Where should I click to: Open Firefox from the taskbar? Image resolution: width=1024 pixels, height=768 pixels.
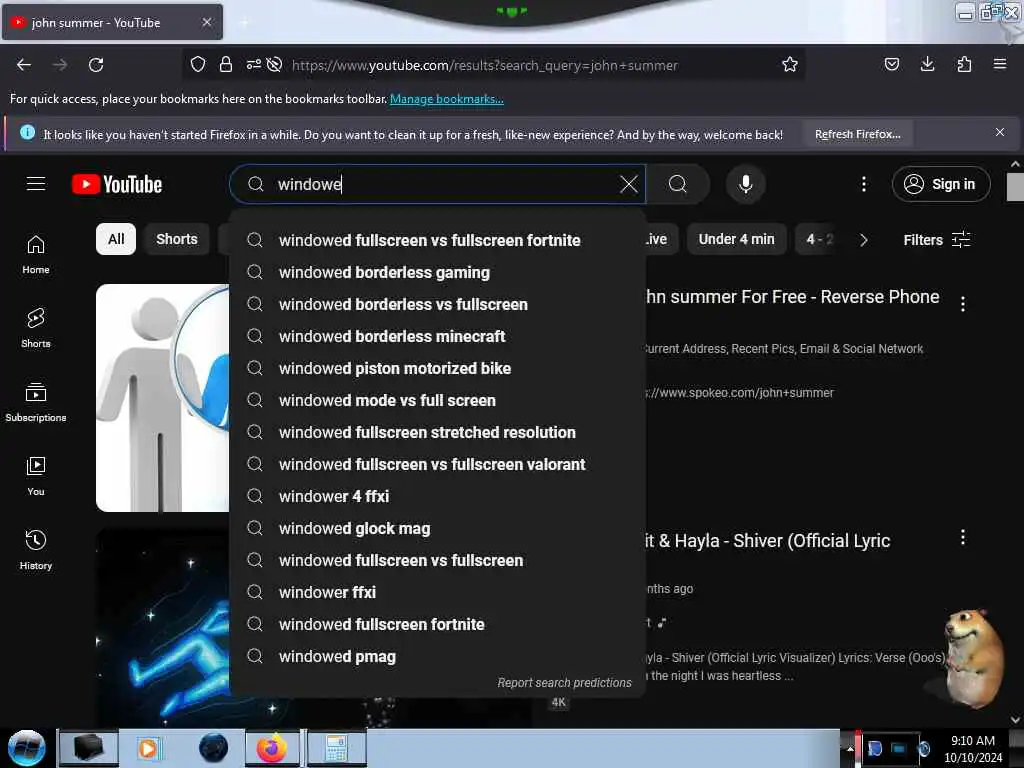(272, 748)
